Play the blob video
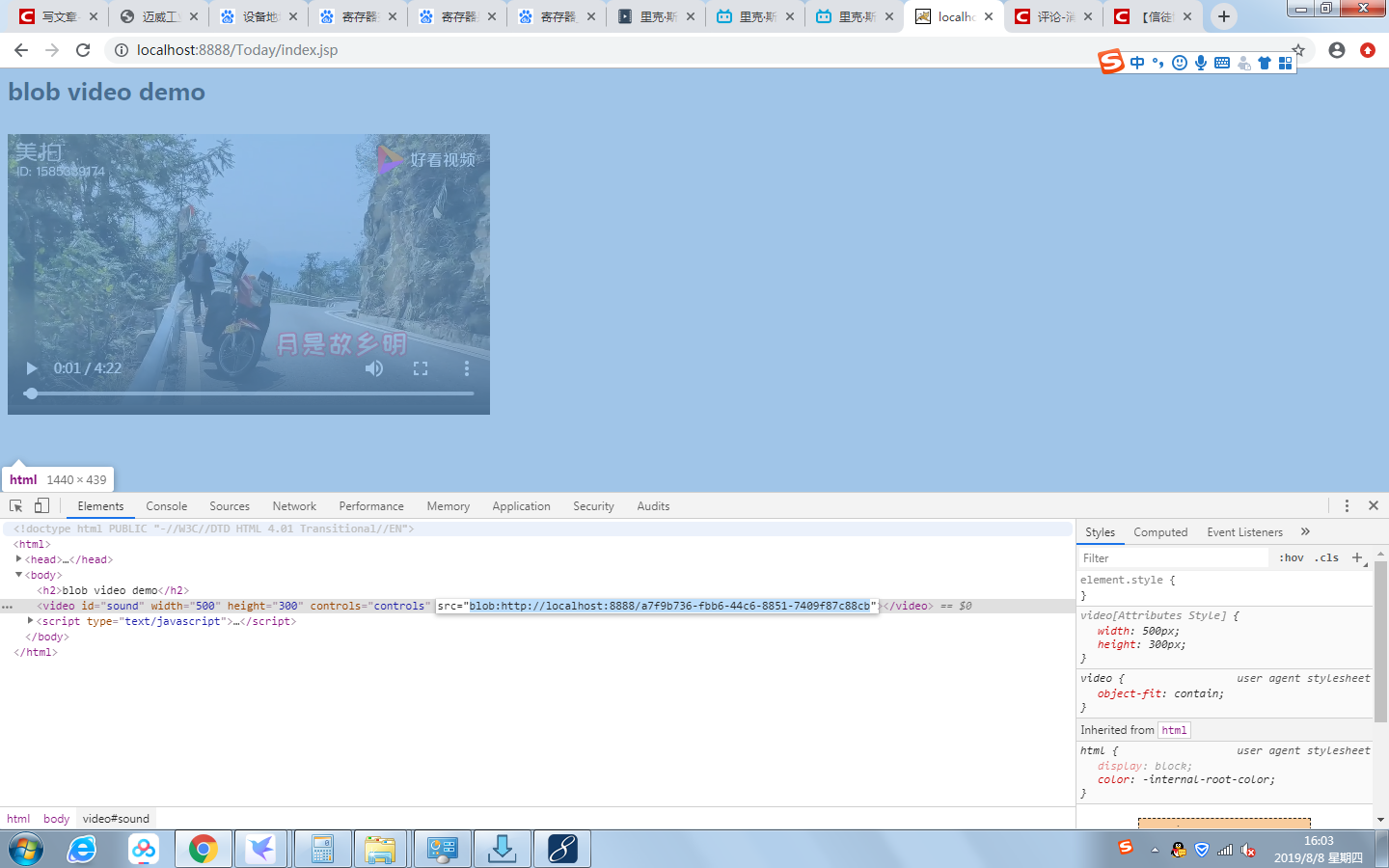This screenshot has height=868, width=1389. [32, 368]
